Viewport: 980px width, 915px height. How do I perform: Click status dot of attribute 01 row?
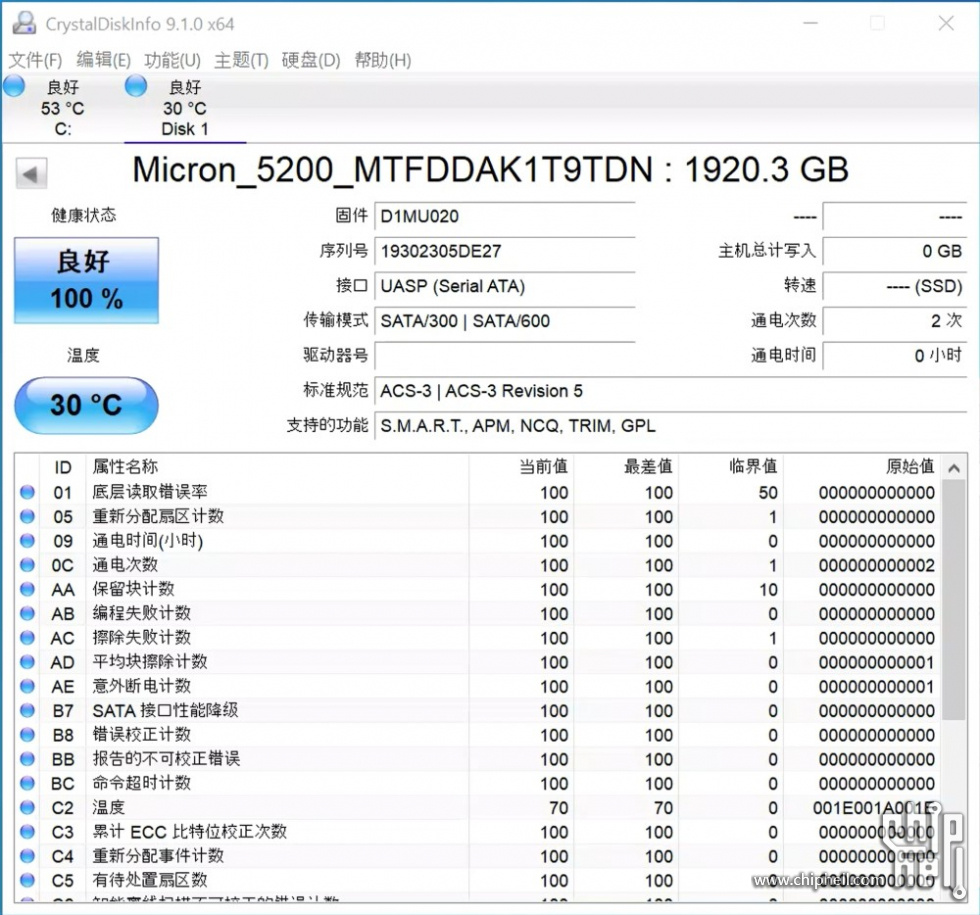(28, 492)
